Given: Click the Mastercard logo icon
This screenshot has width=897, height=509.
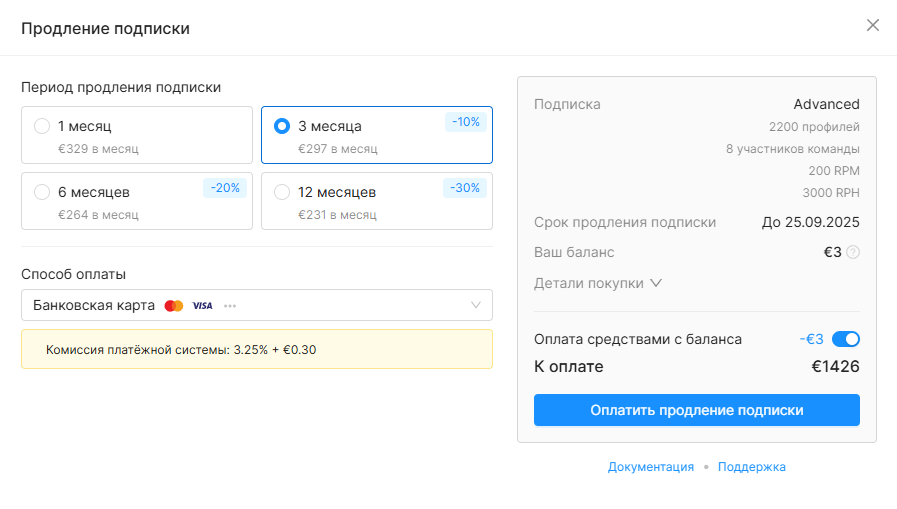Looking at the screenshot, I should (x=174, y=306).
